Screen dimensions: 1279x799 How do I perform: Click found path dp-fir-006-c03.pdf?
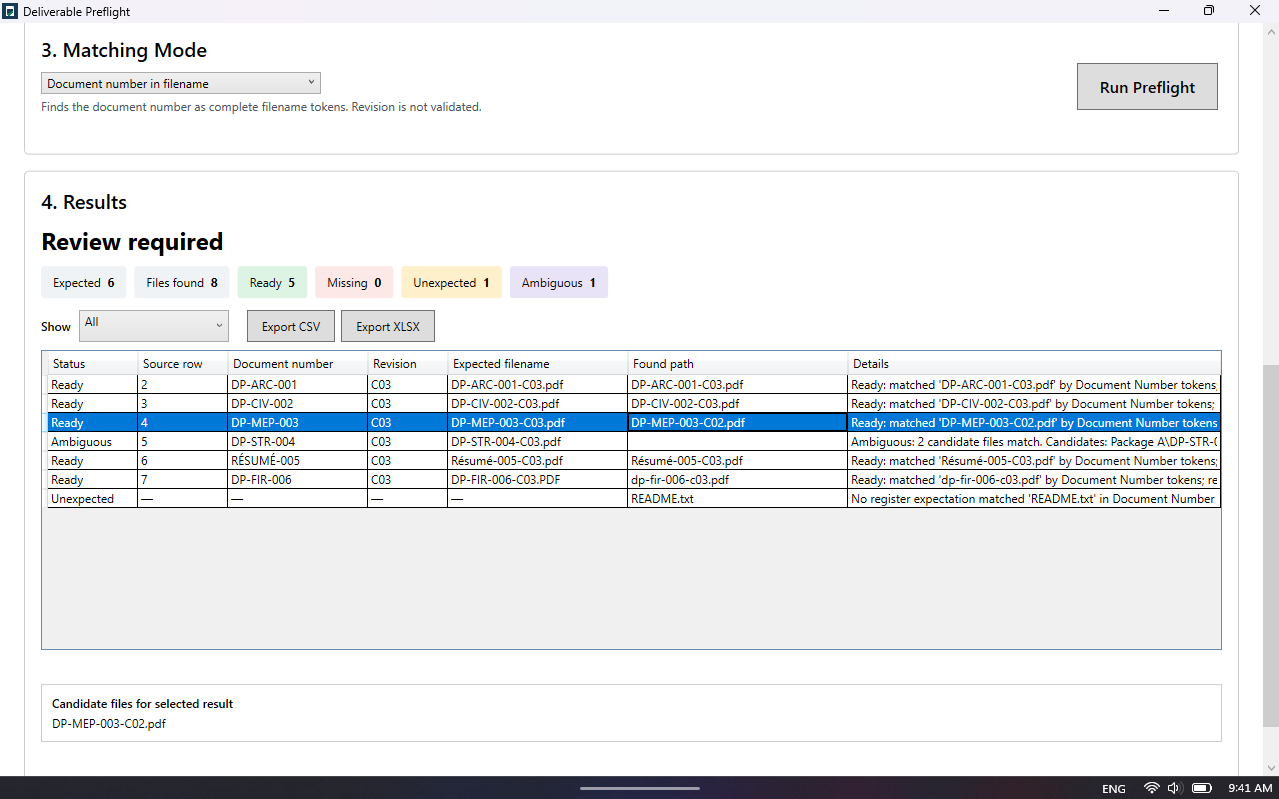click(738, 480)
